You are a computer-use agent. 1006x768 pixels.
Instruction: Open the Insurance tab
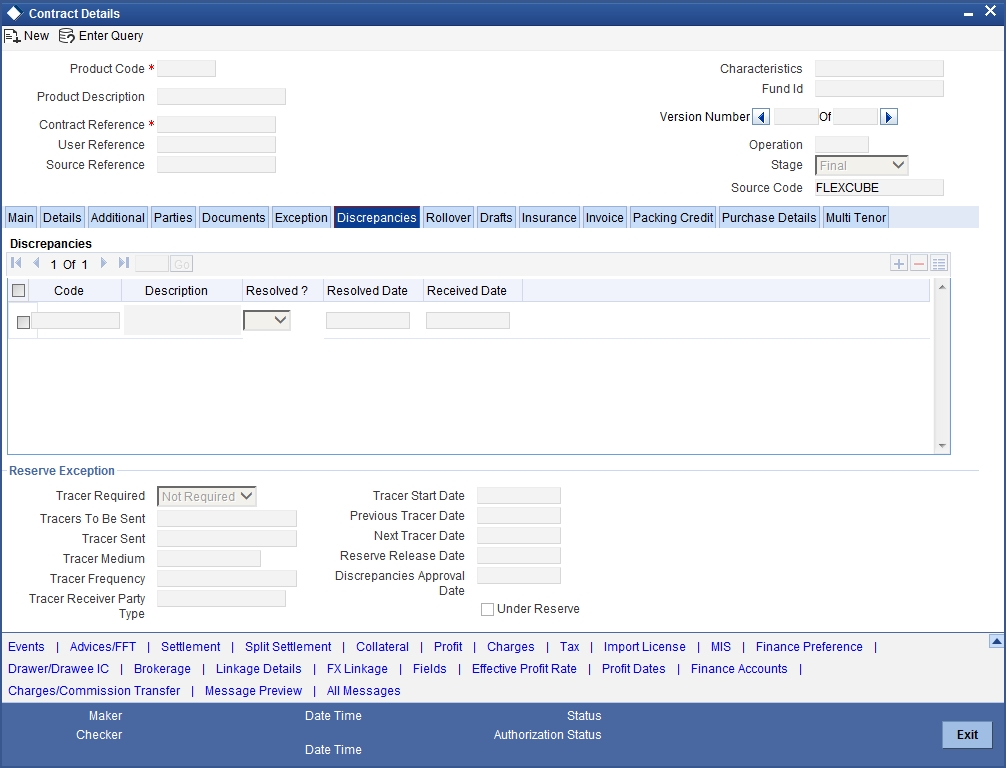(x=549, y=218)
